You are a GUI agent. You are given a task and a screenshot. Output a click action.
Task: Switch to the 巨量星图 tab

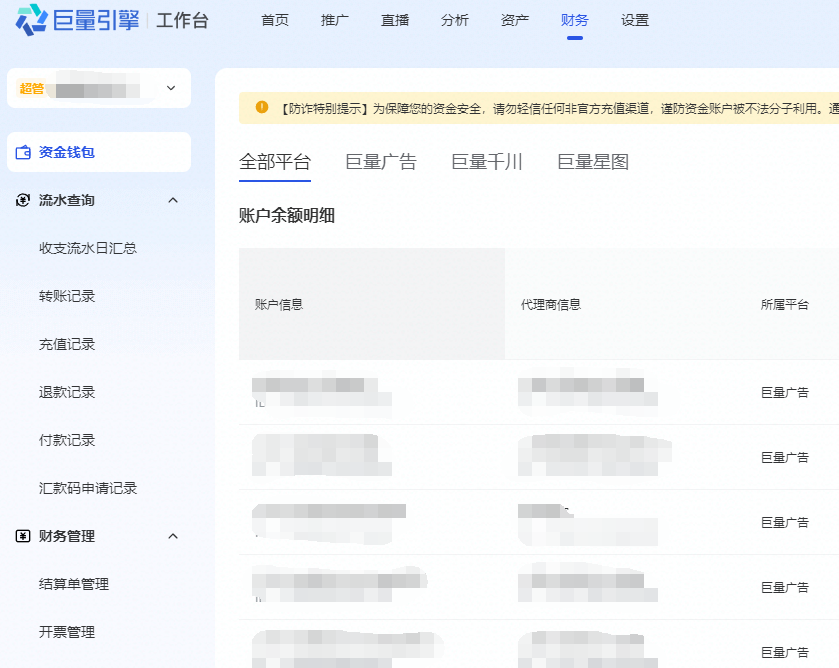(x=593, y=162)
